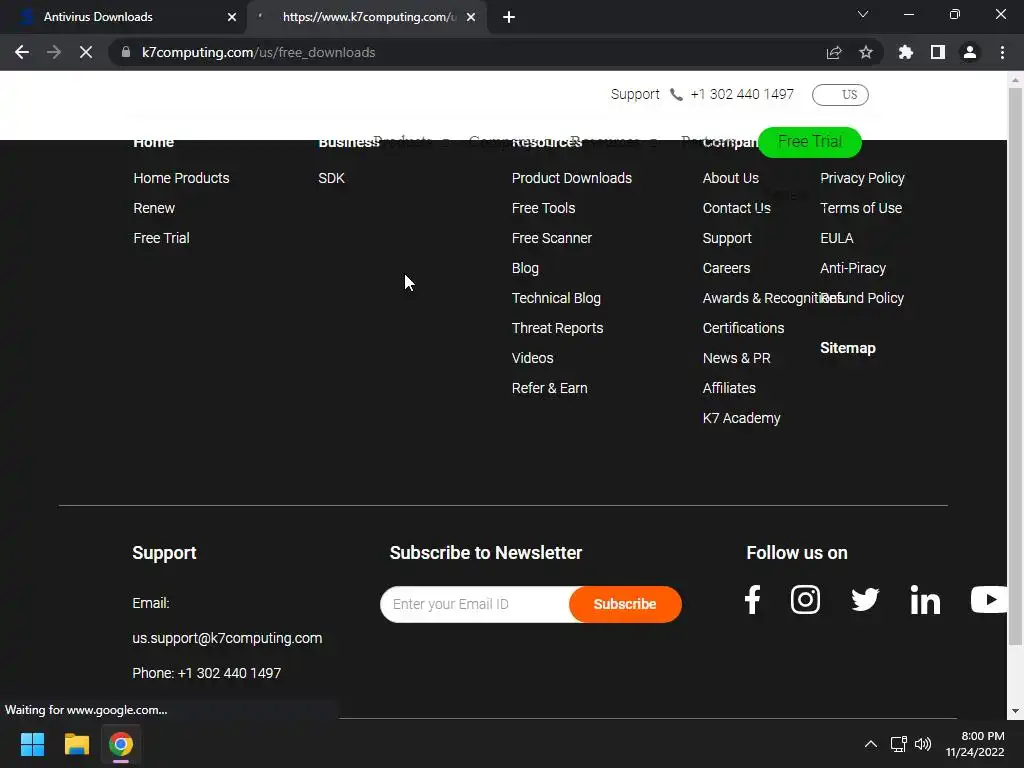Image resolution: width=1024 pixels, height=768 pixels.
Task: Show hidden system tray icons
Action: click(x=871, y=744)
